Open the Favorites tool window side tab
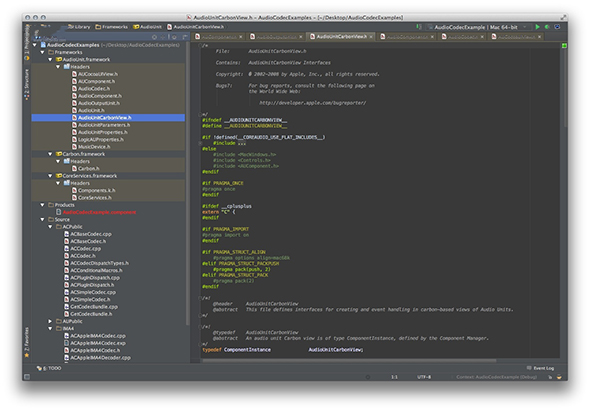Screen dimensions: 590x411 click(x=27, y=342)
